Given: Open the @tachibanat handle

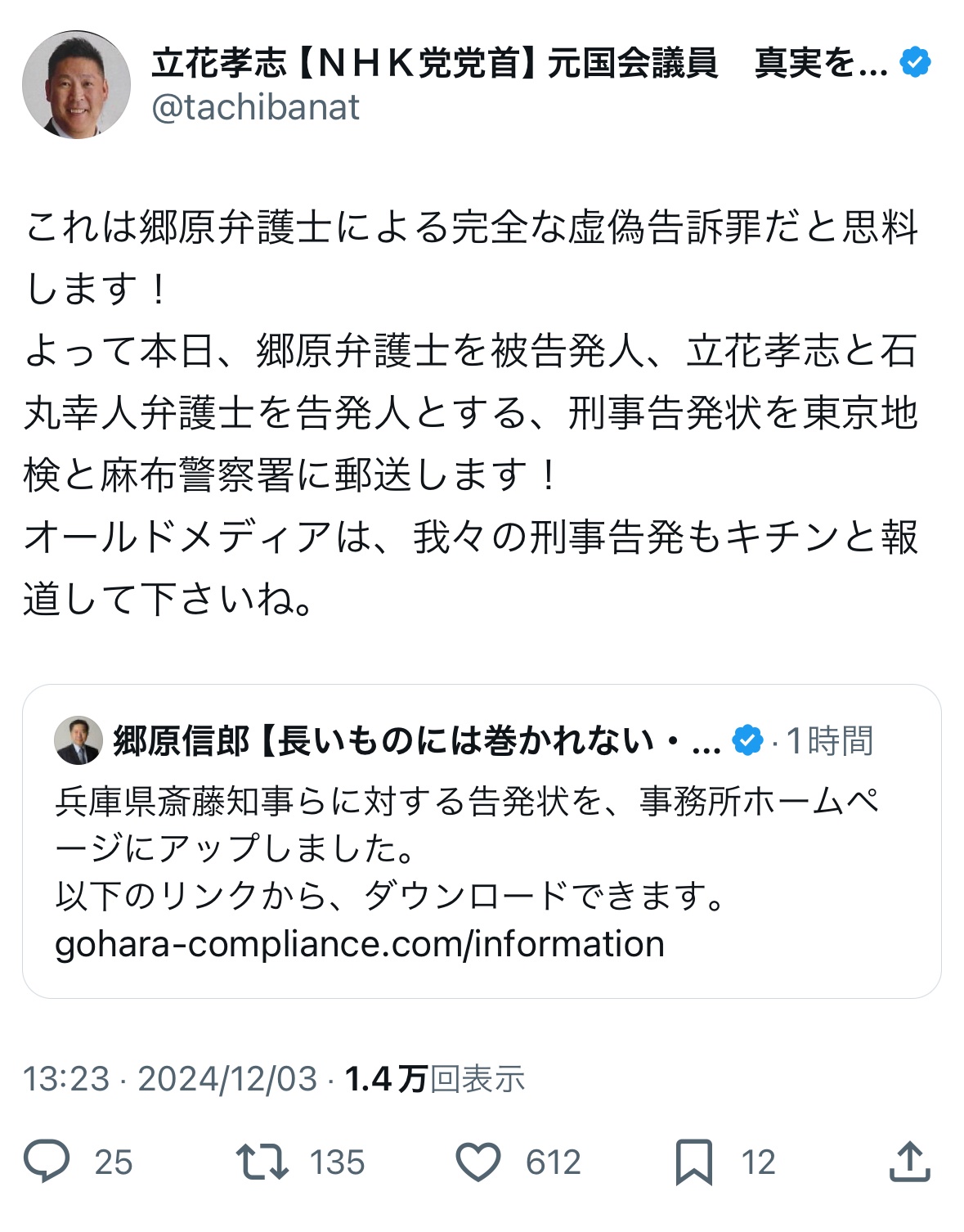Looking at the screenshot, I should coord(255,108).
